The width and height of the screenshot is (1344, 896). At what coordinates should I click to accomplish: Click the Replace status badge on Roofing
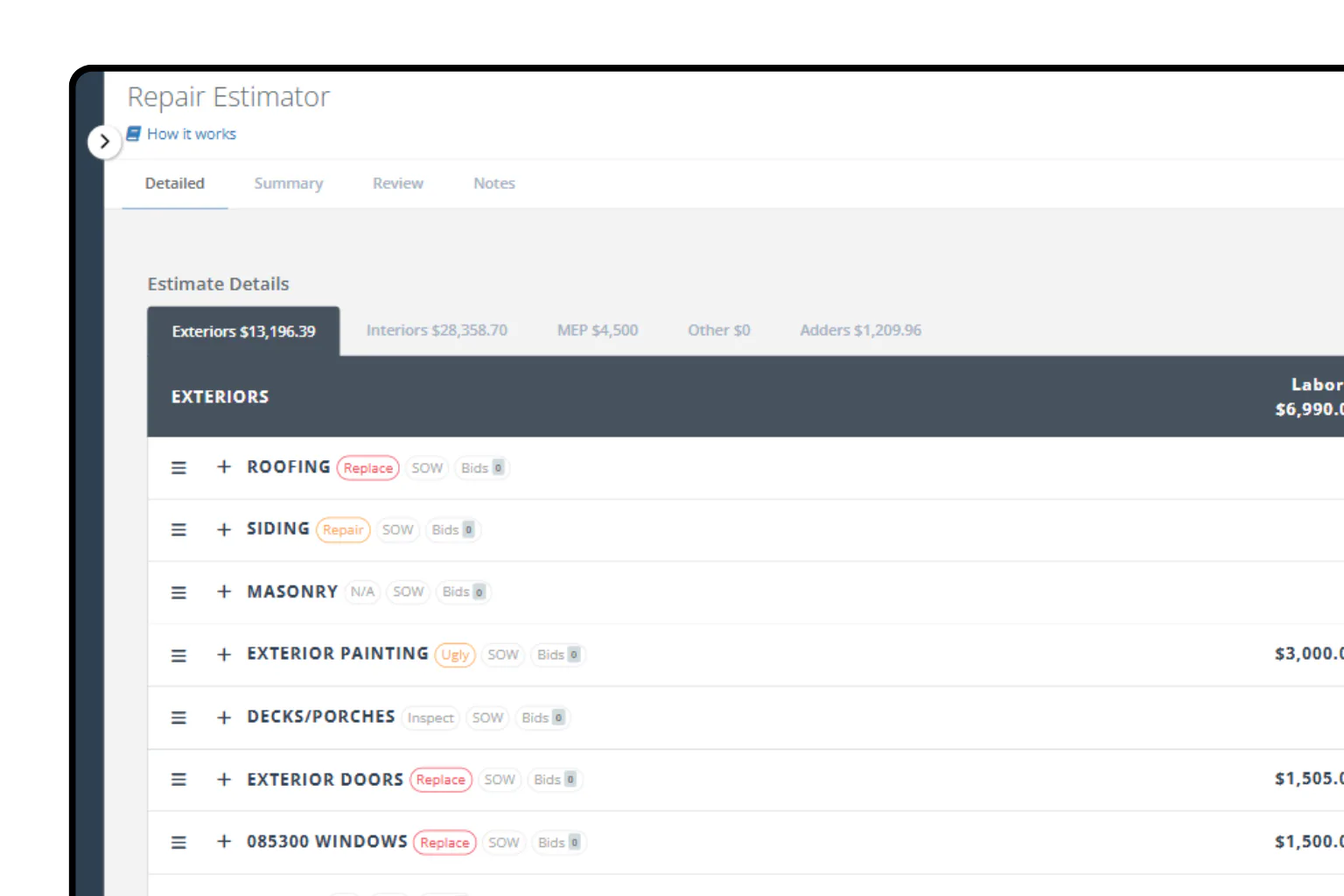point(368,468)
